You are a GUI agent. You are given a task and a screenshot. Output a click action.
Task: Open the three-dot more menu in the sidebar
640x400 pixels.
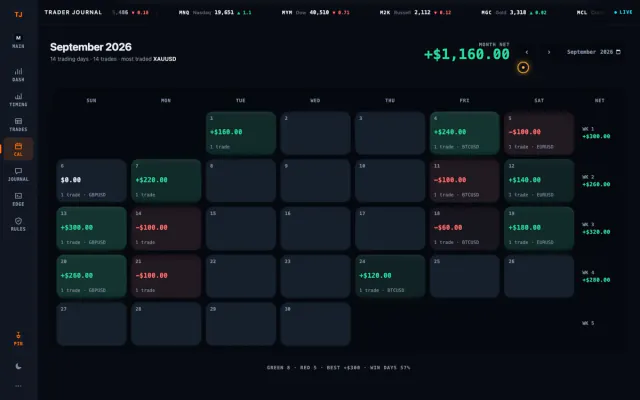pos(18,386)
